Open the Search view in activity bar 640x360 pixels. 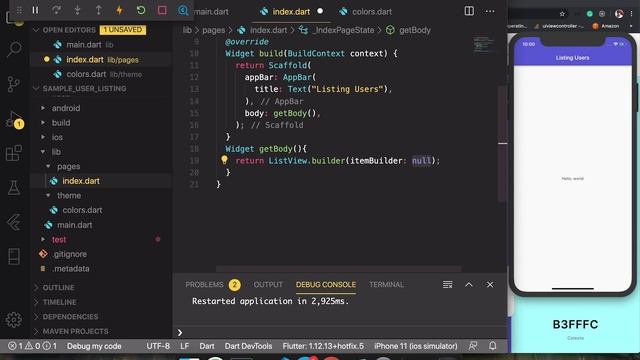(14, 49)
